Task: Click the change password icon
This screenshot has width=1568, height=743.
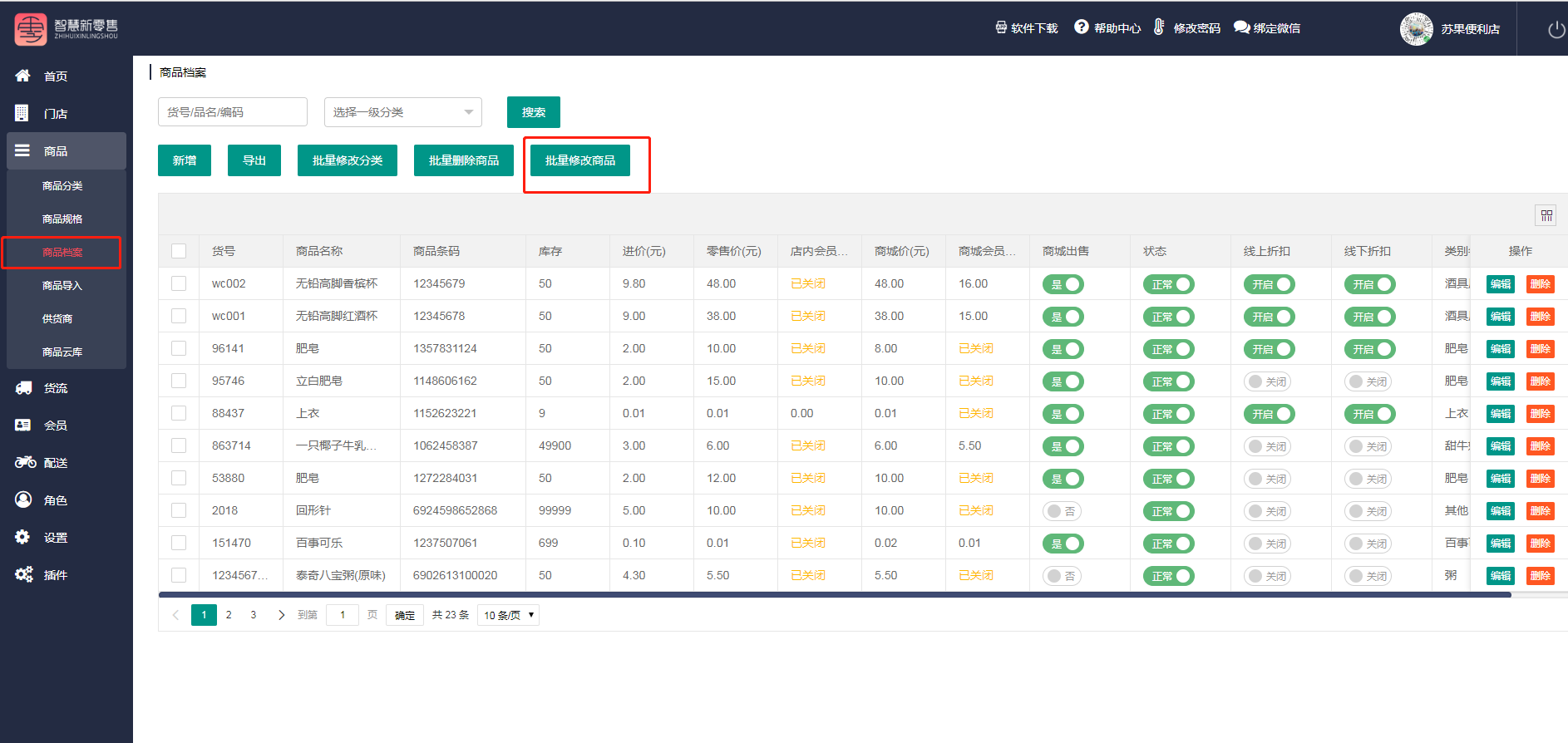Action: [1159, 27]
